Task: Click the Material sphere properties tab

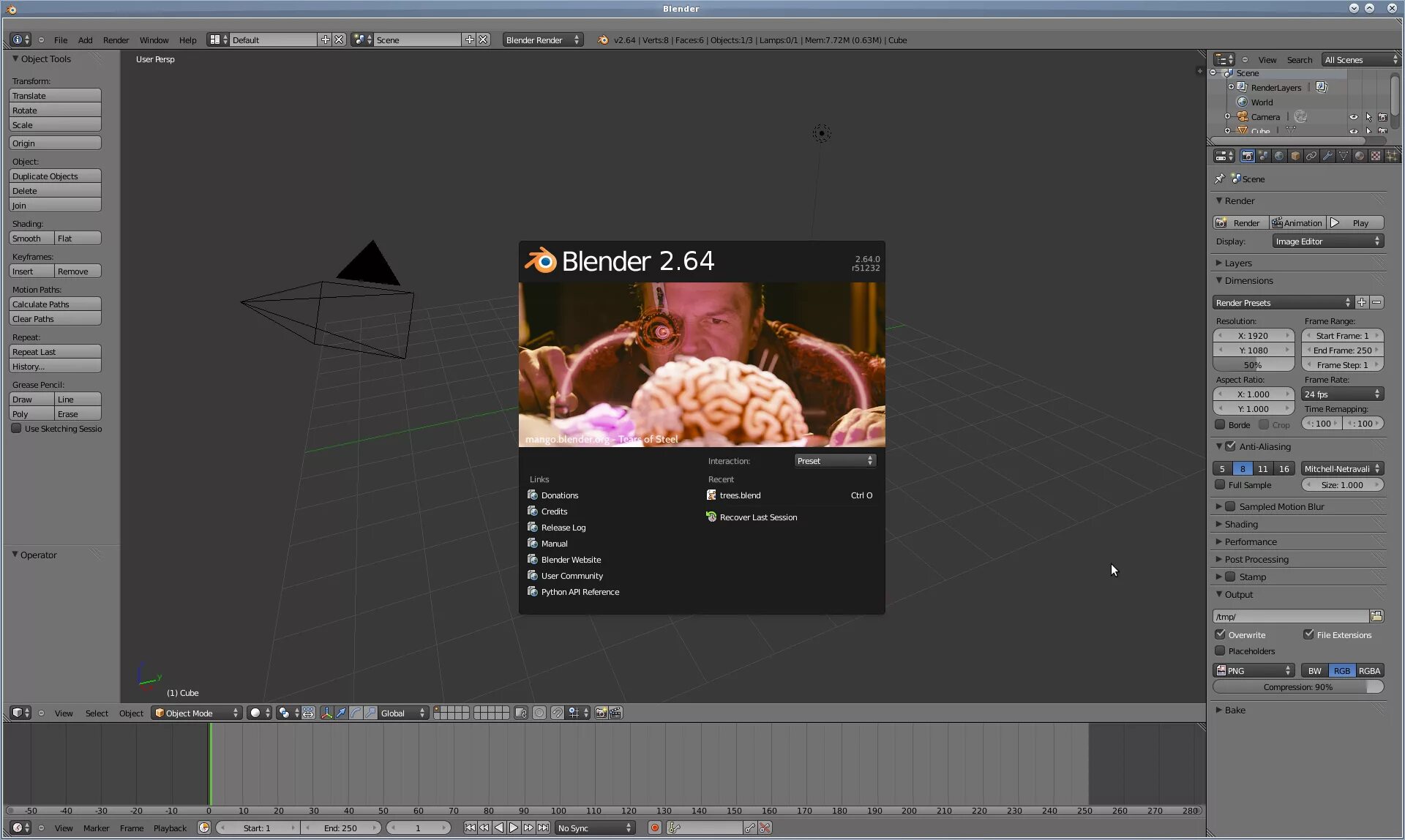Action: click(1360, 156)
